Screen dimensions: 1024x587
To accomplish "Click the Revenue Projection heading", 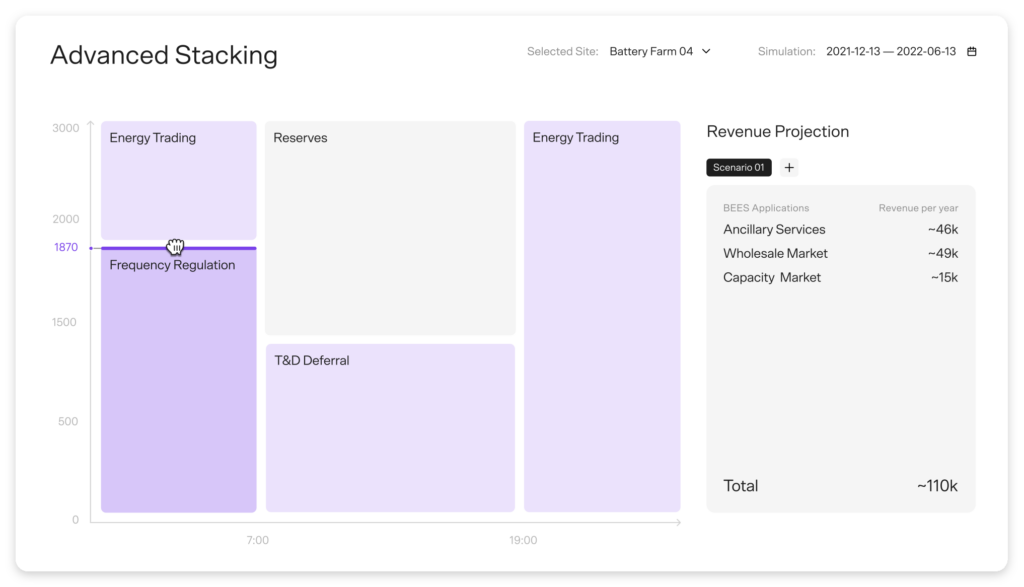I will [x=777, y=132].
